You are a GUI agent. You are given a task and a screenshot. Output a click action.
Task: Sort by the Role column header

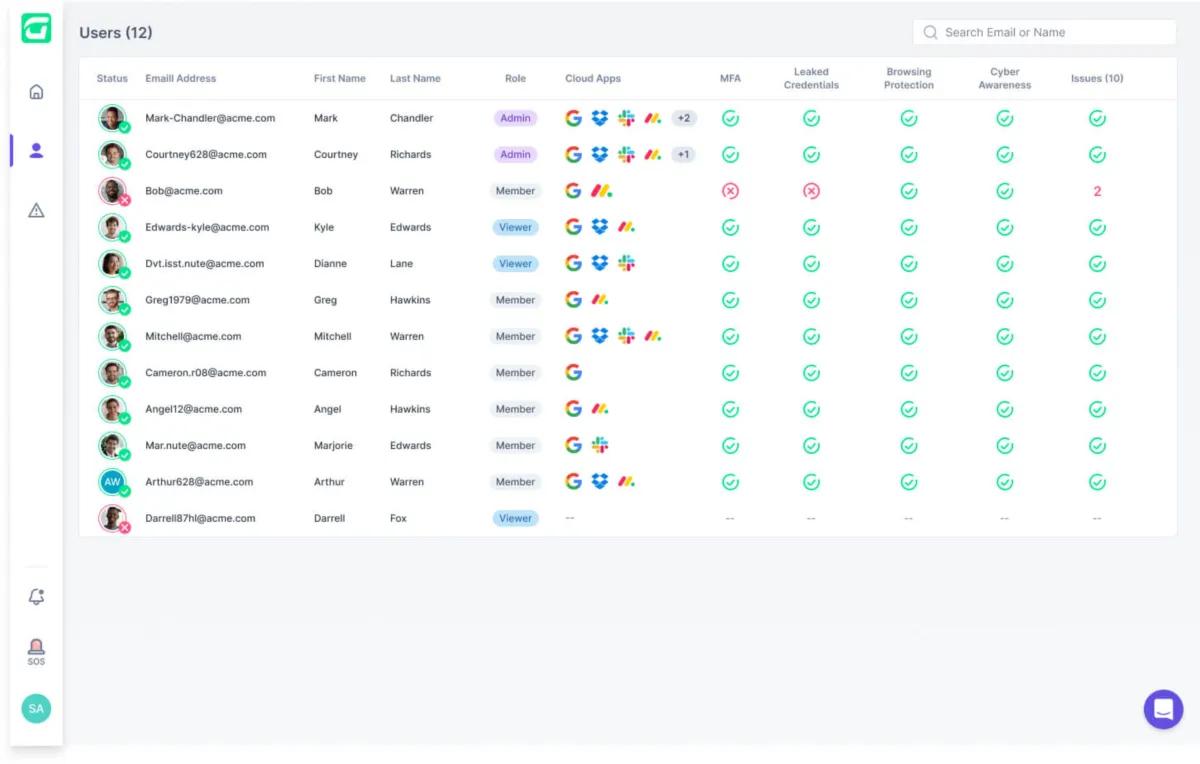point(515,79)
